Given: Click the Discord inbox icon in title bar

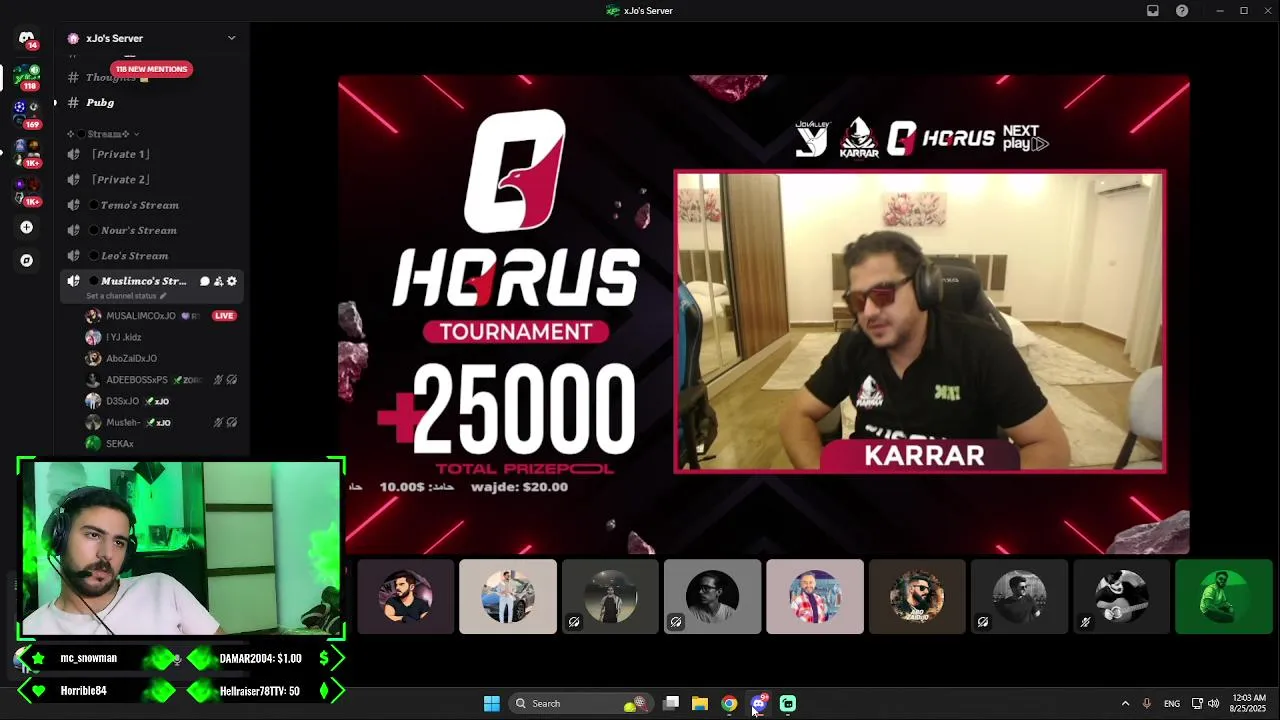Looking at the screenshot, I should click(x=1153, y=11).
